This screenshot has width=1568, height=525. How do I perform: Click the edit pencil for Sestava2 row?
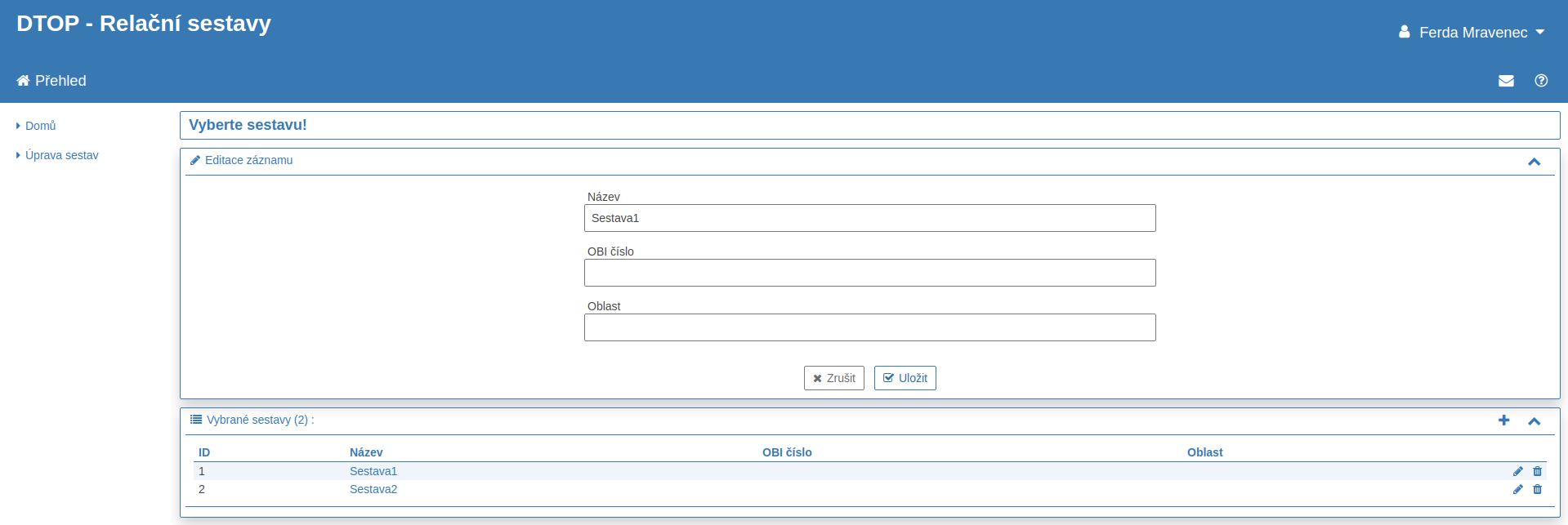[x=1517, y=489]
